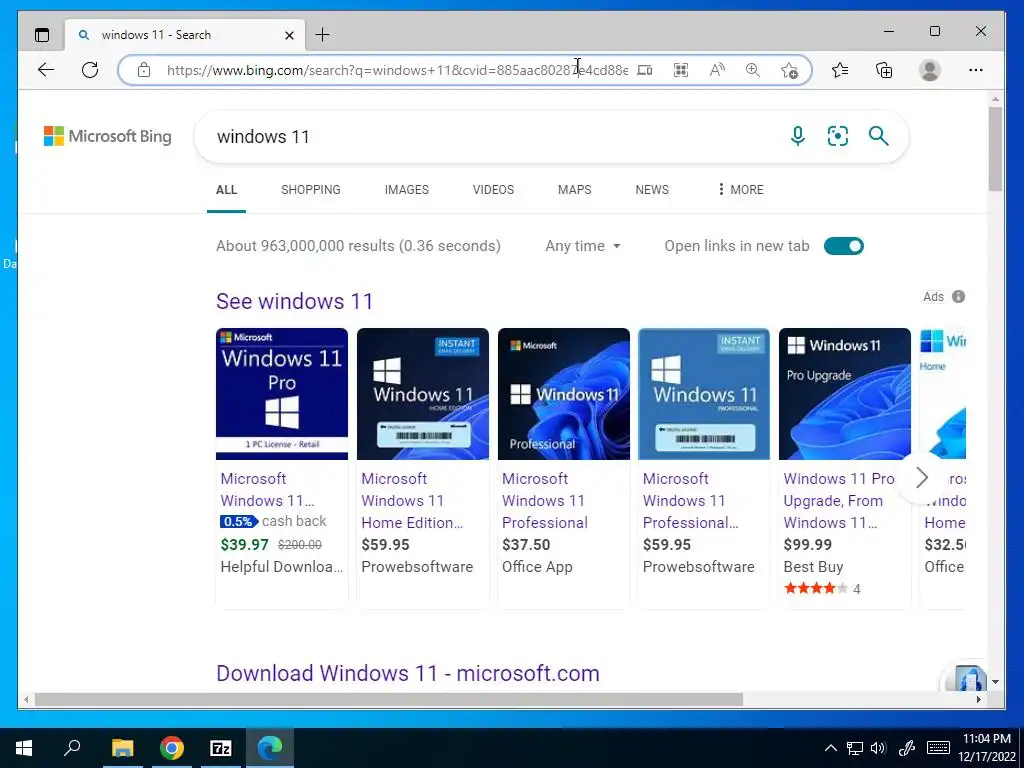Click the Ads info icon
Screen dimensions: 1024x768
(958, 296)
